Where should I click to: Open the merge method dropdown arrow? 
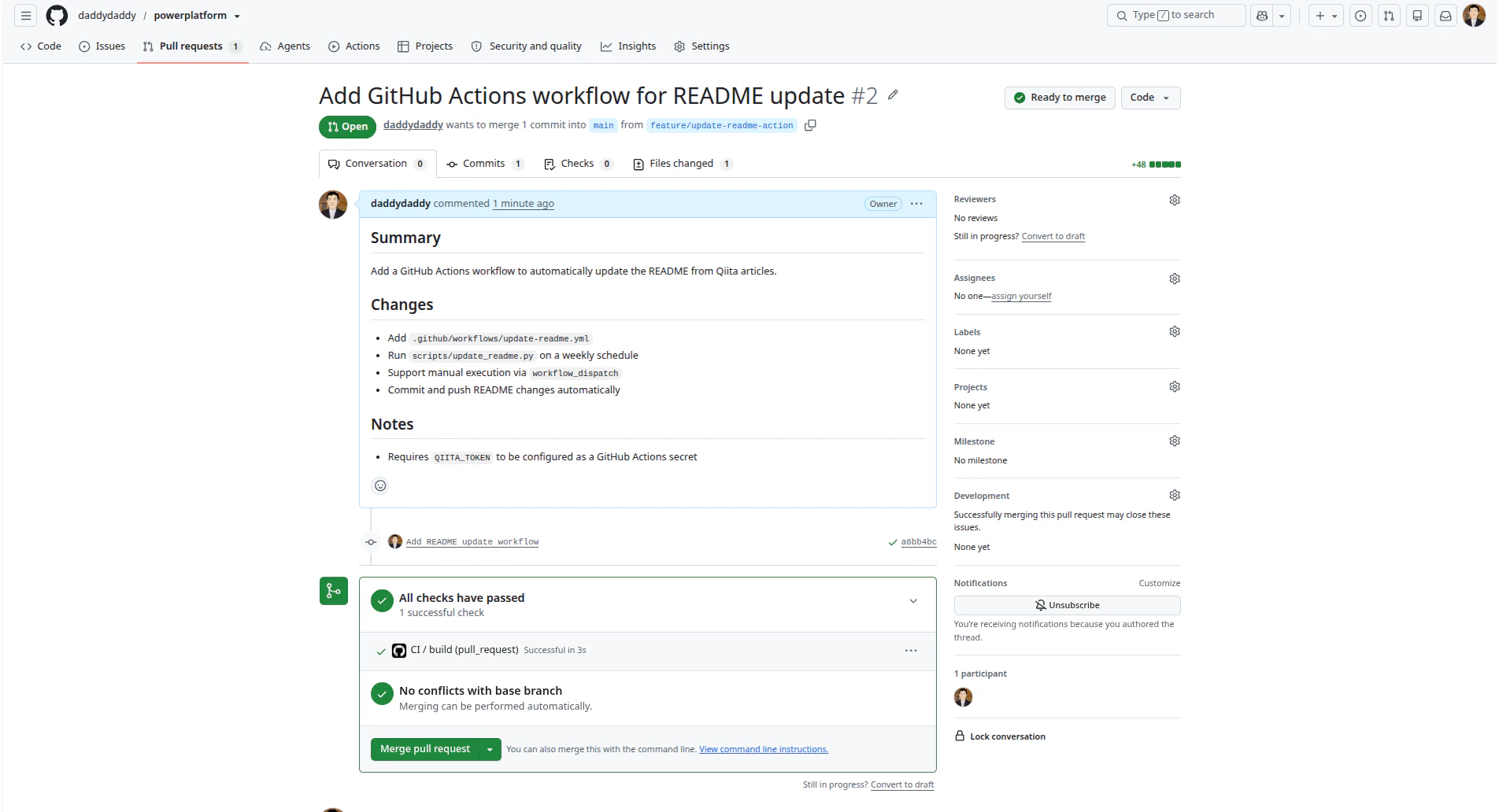tap(490, 749)
